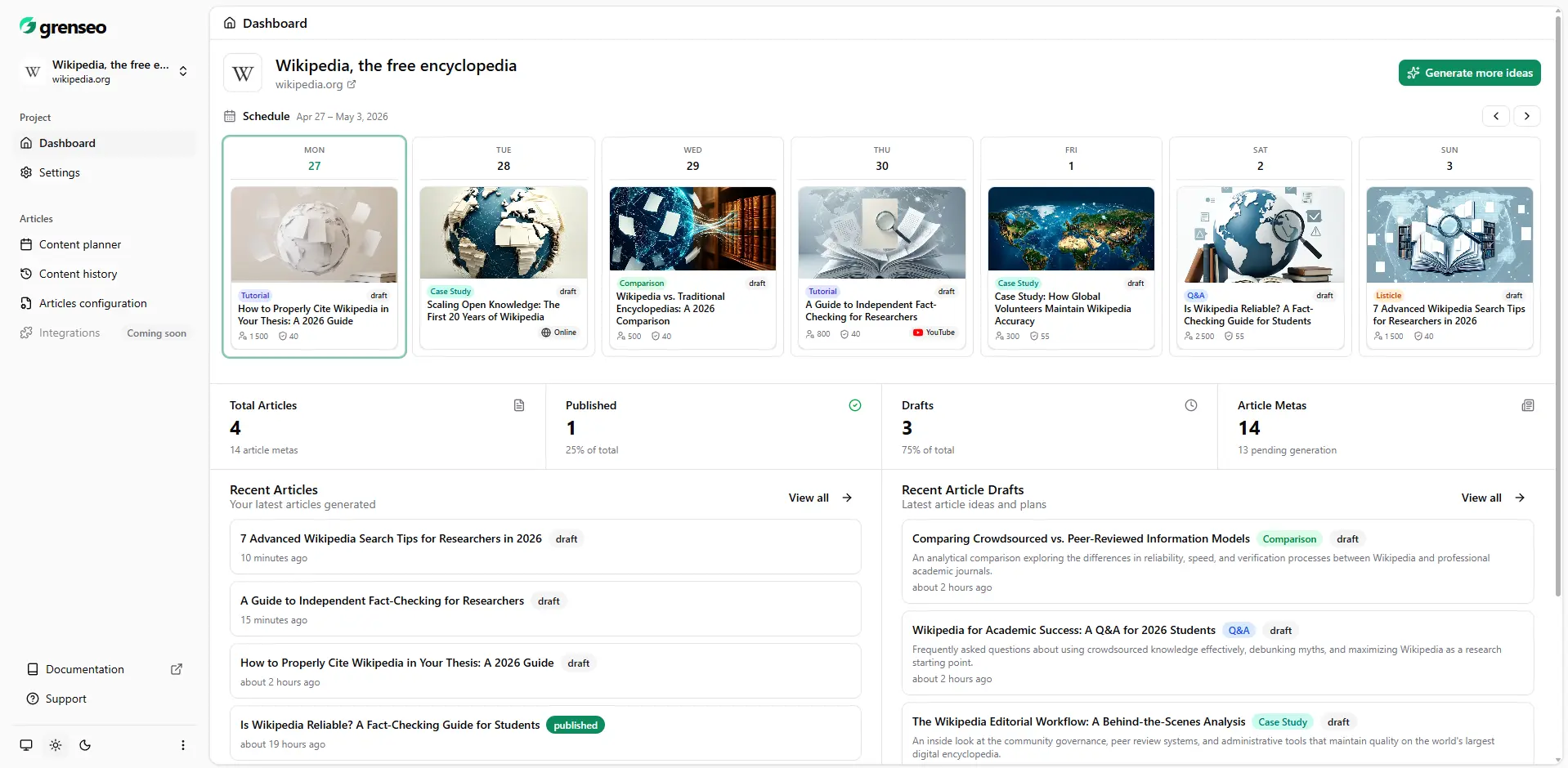The height and width of the screenshot is (768, 1568).
Task: Open Comparing Crowdsourced vs. Peer-Reviewed draft
Action: pos(1217,562)
